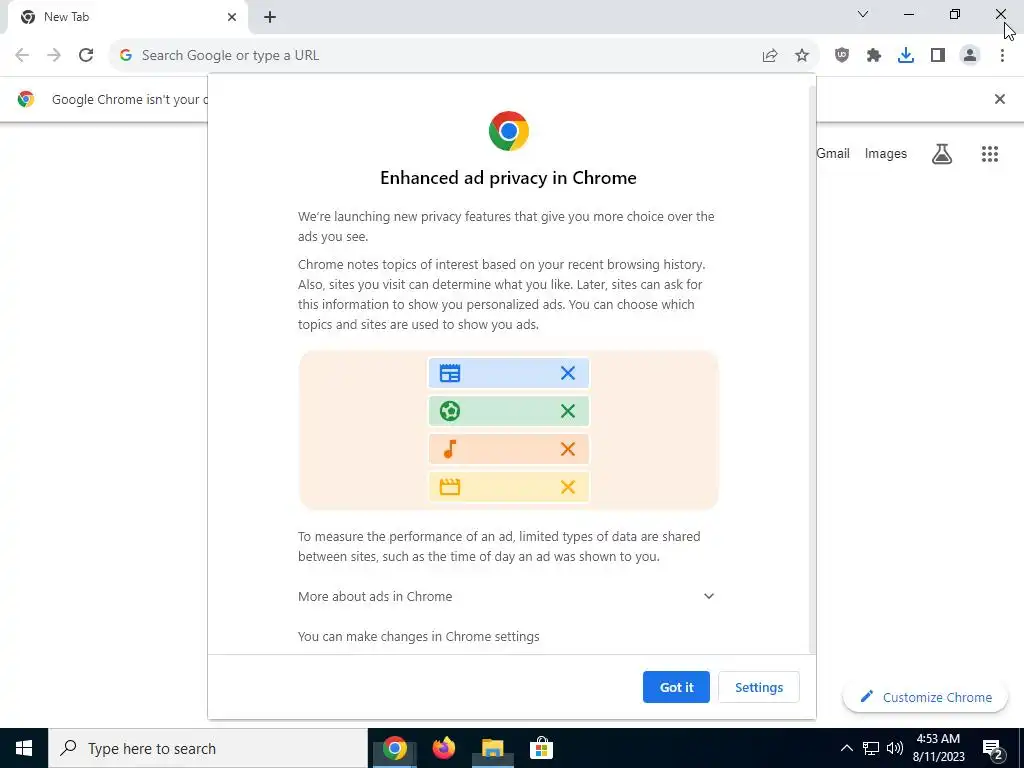1024x768 pixels.
Task: Open the notification center icon
Action: point(993,748)
